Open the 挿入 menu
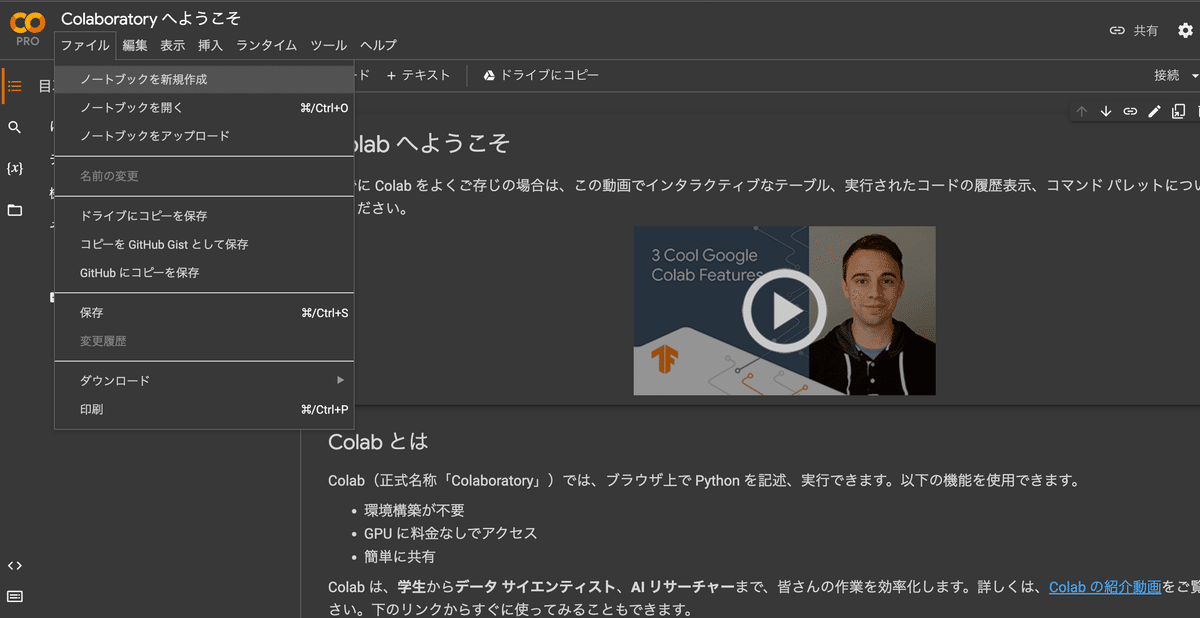This screenshot has height=618, width=1200. [x=211, y=45]
